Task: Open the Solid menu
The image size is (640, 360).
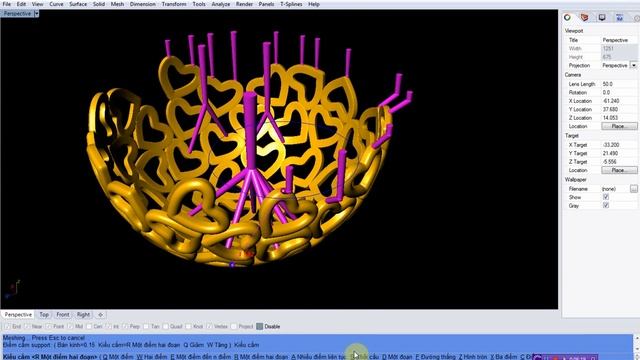Action: click(99, 4)
